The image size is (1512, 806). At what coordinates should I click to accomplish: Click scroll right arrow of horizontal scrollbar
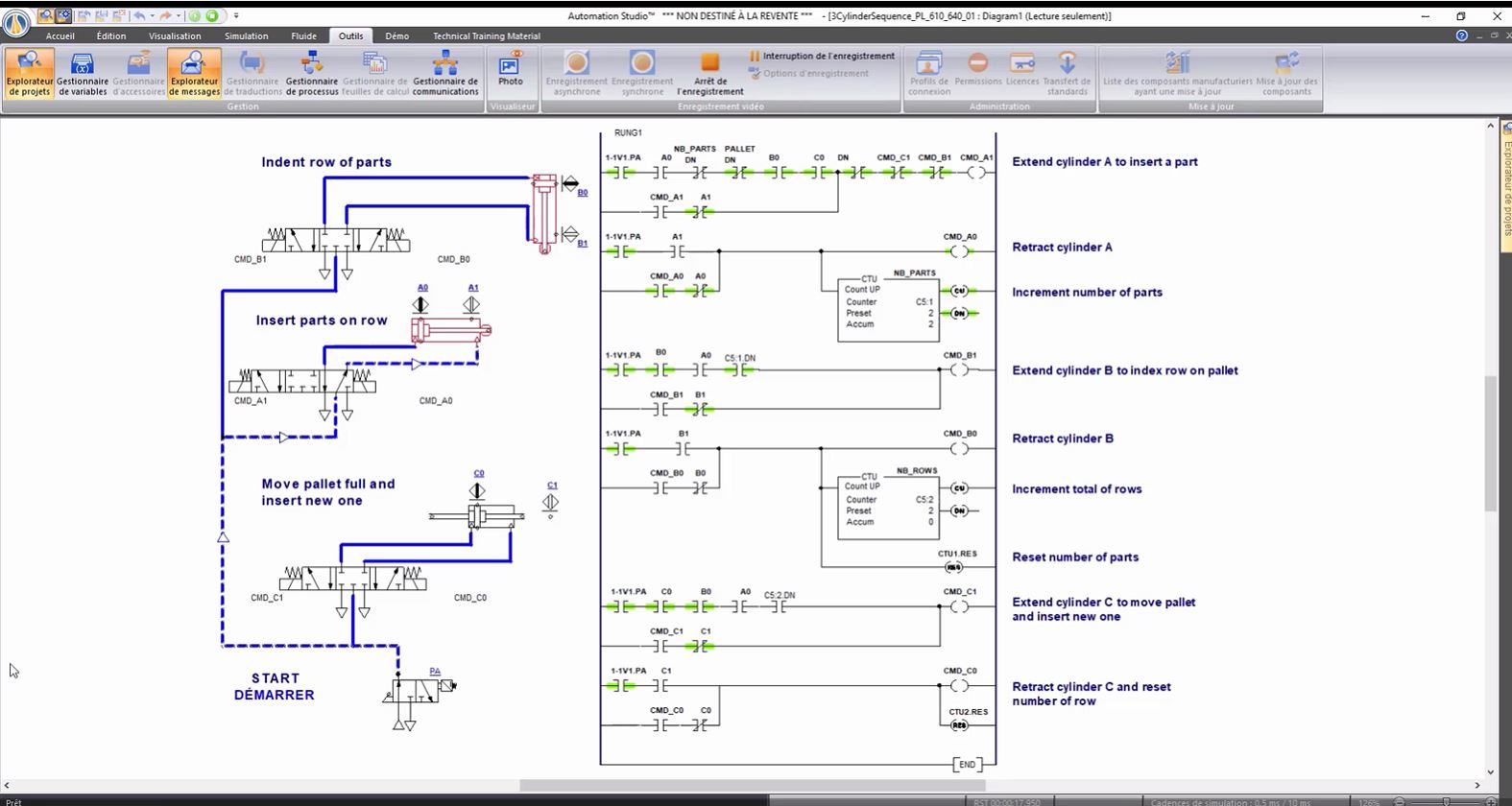tap(1477, 785)
